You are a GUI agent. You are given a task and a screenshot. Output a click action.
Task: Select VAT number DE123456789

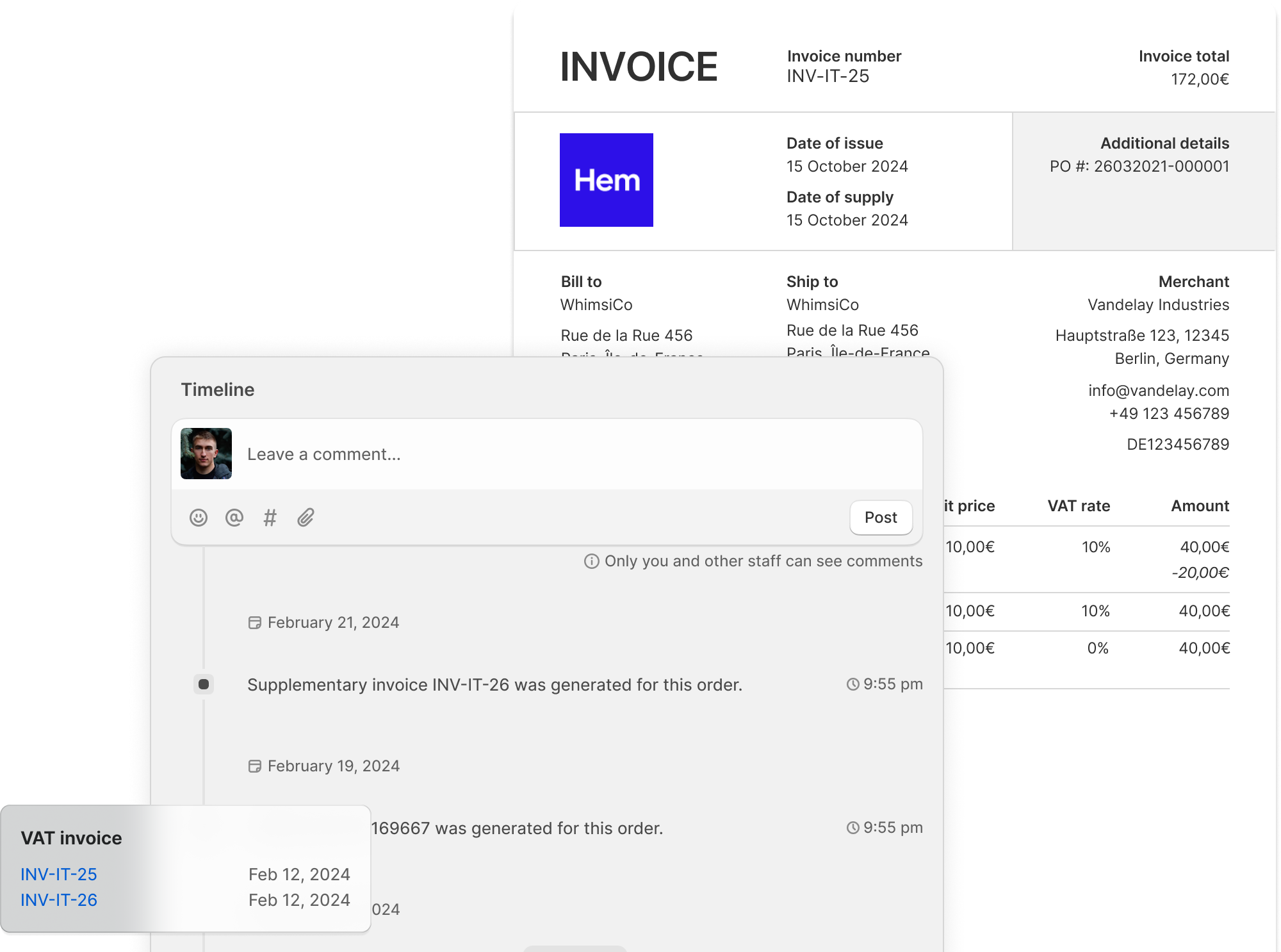(x=1178, y=445)
